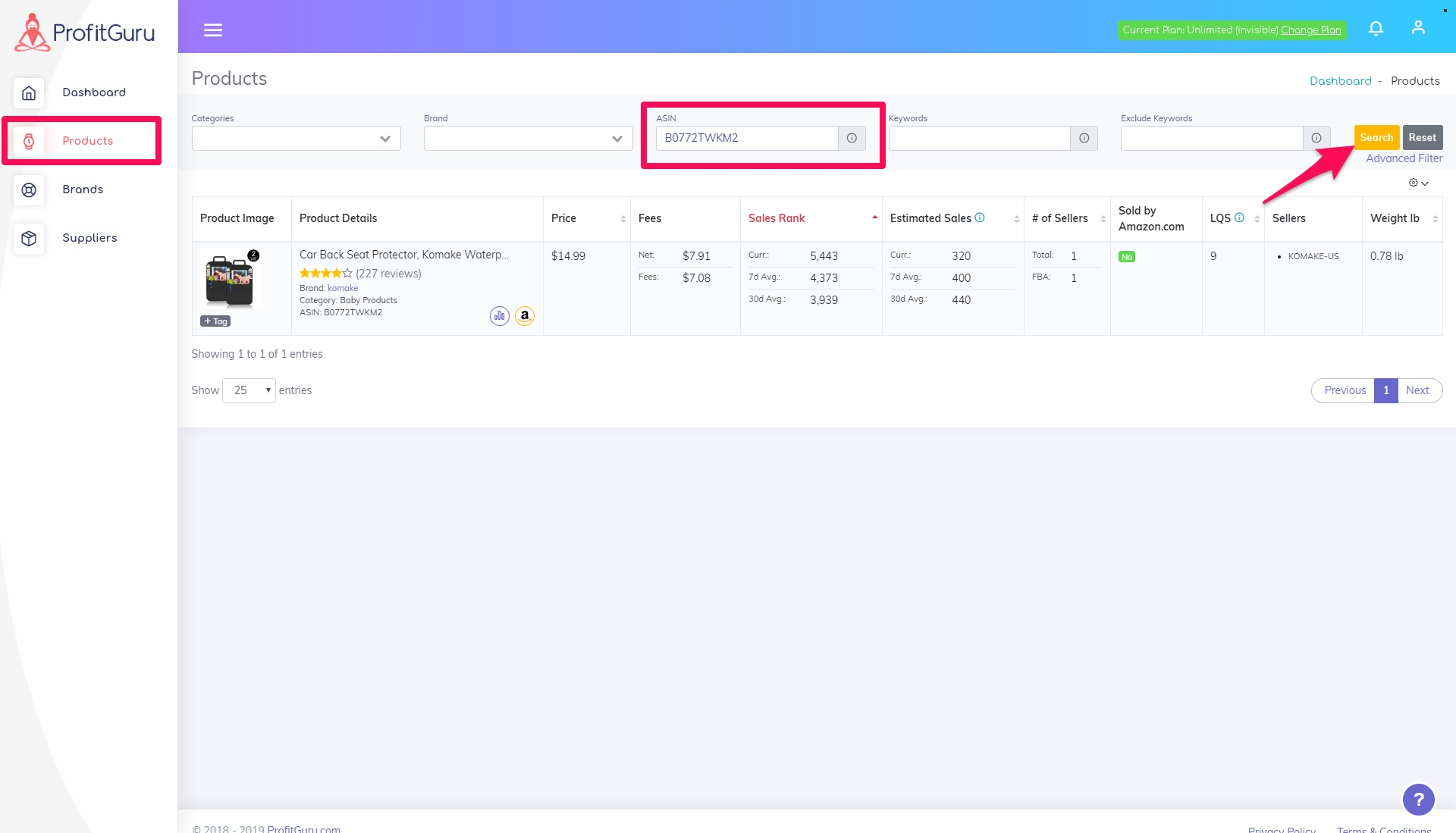Screen dimensions: 1456x833
Task: Open the hamburger menu icon
Action: [213, 30]
